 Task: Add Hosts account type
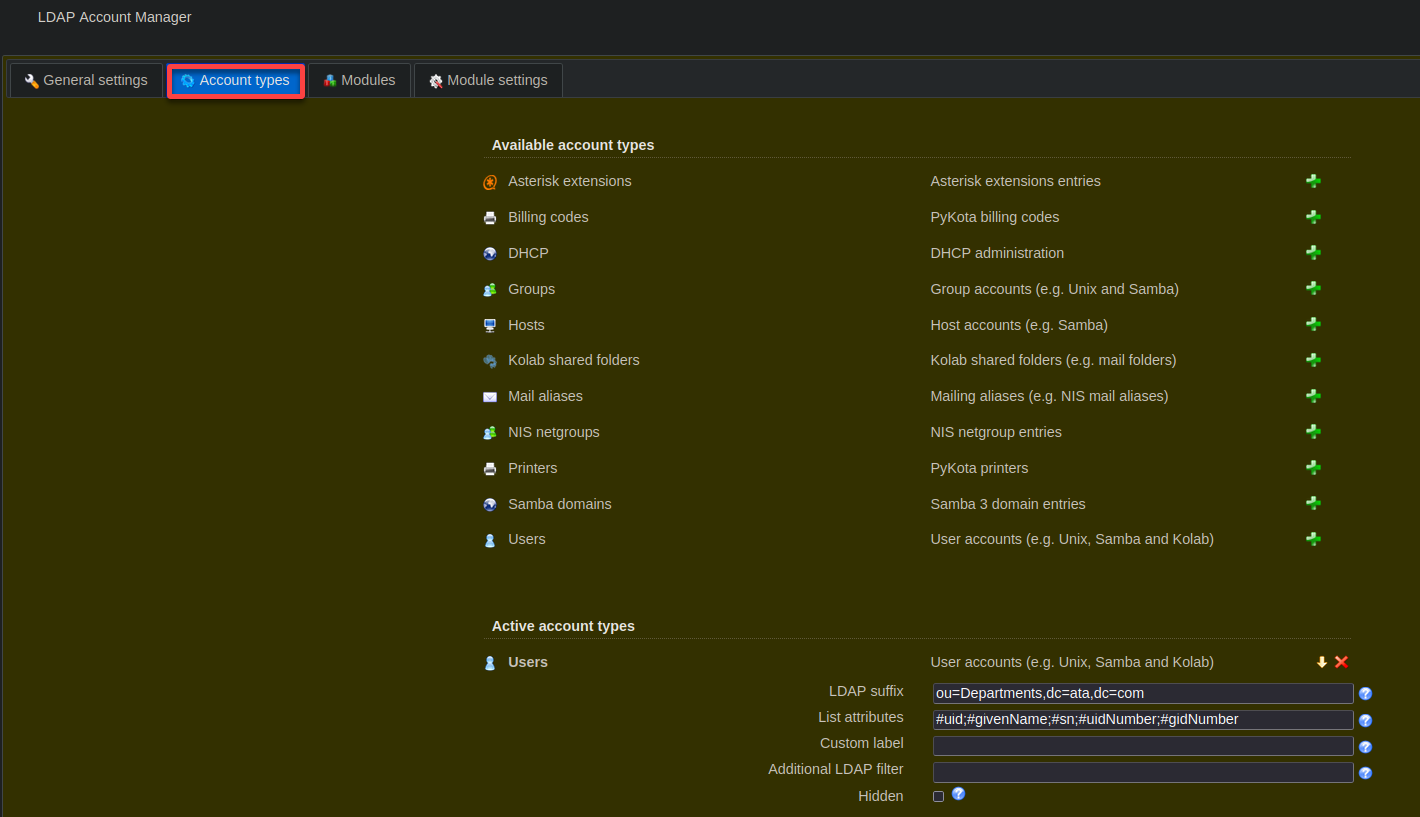(1313, 324)
